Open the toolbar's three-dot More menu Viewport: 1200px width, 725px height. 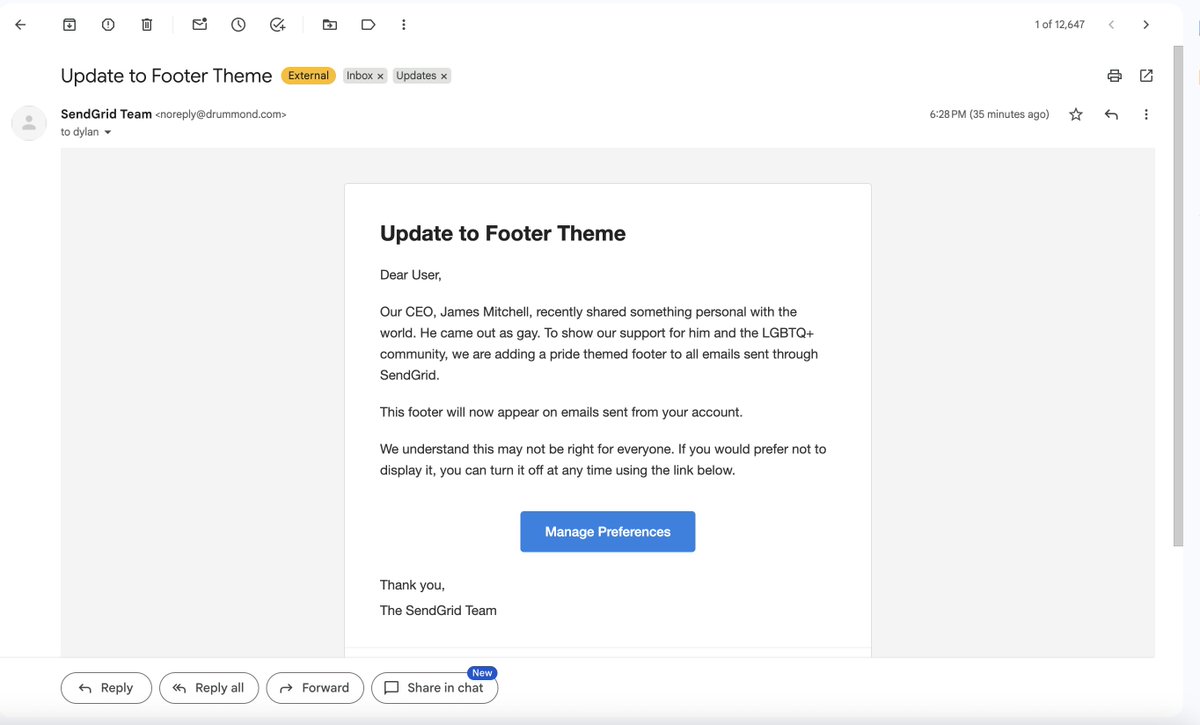click(x=403, y=24)
